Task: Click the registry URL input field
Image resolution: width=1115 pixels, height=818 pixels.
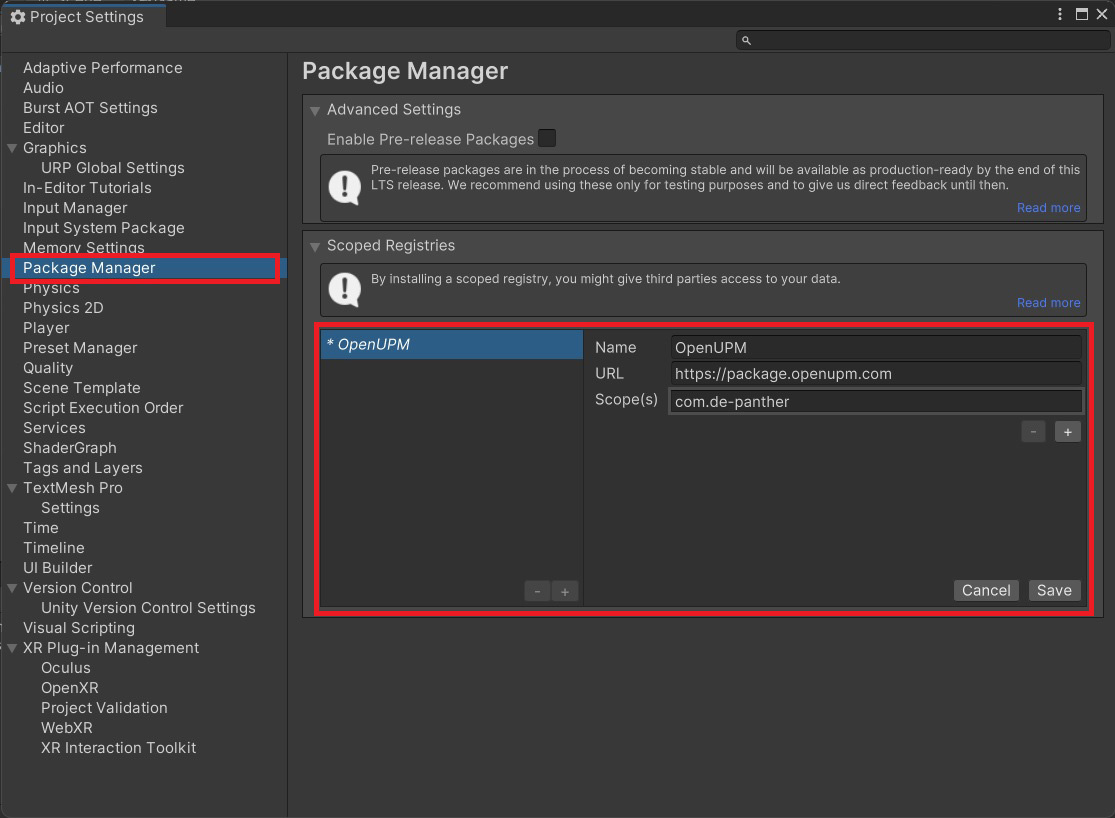Action: 876,374
